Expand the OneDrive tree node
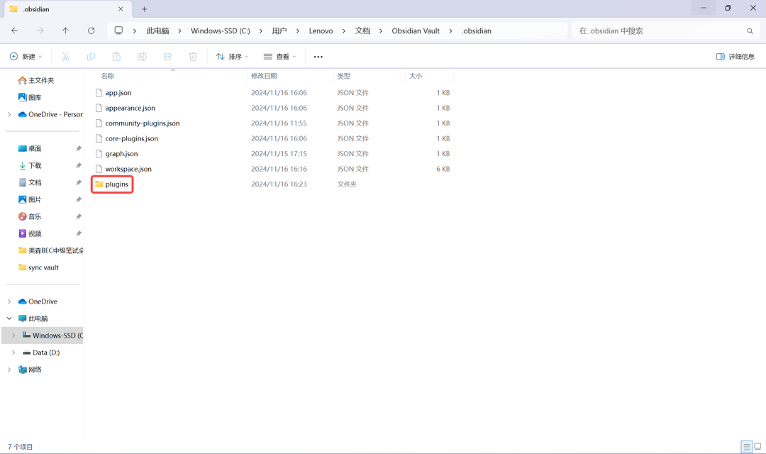 9,302
